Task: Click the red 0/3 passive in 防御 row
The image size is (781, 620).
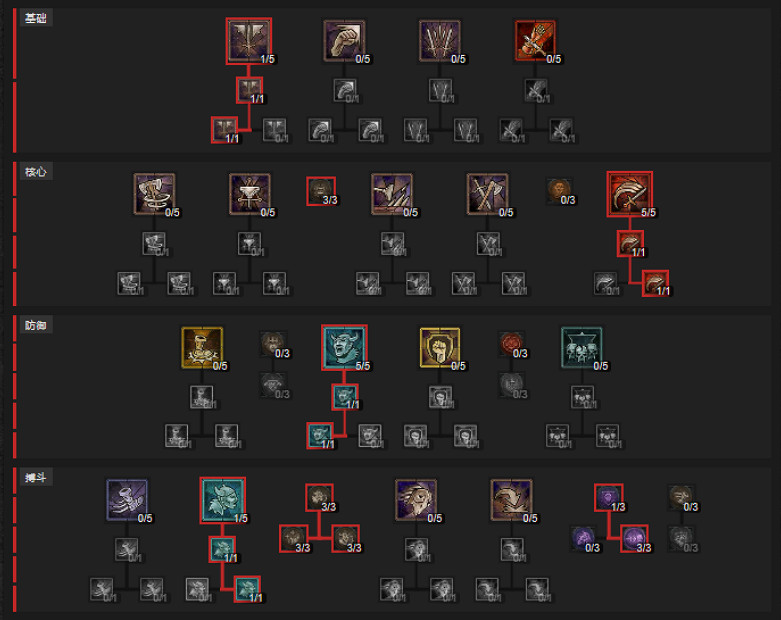Action: click(x=512, y=344)
